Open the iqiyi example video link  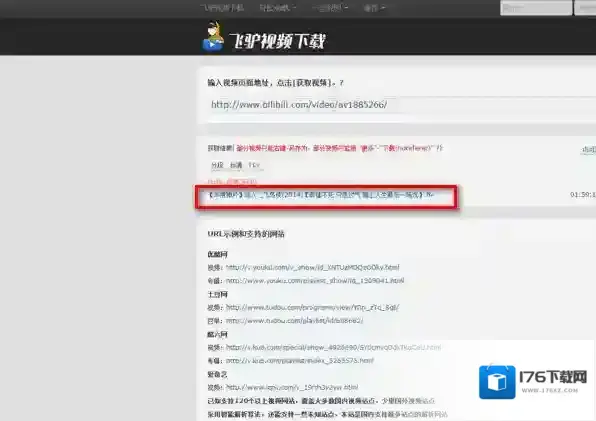coord(292,388)
